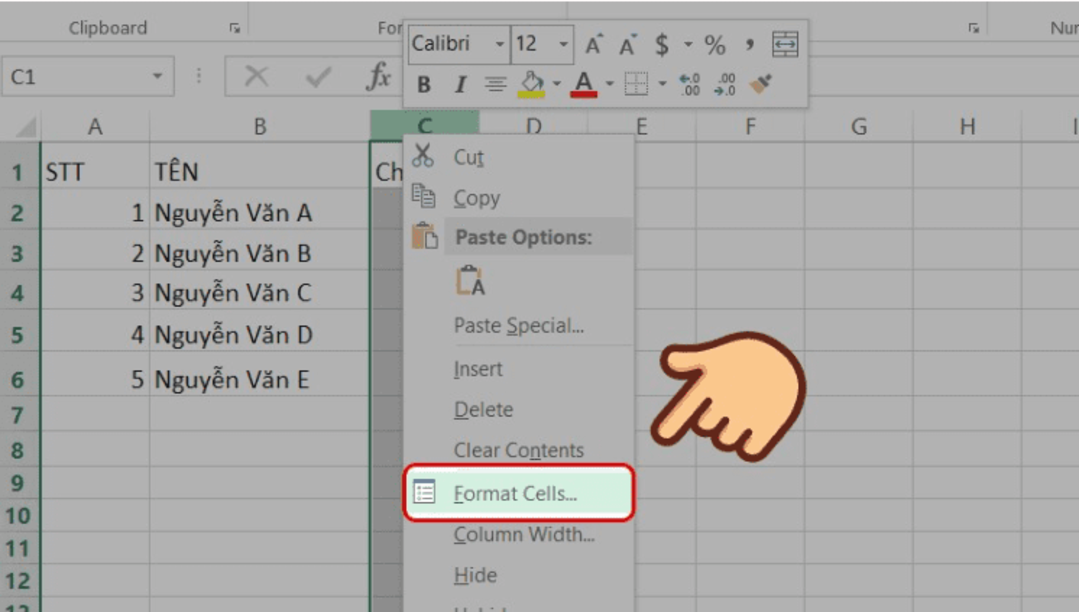
Task: Open the borders dropdown arrow
Action: click(x=662, y=84)
